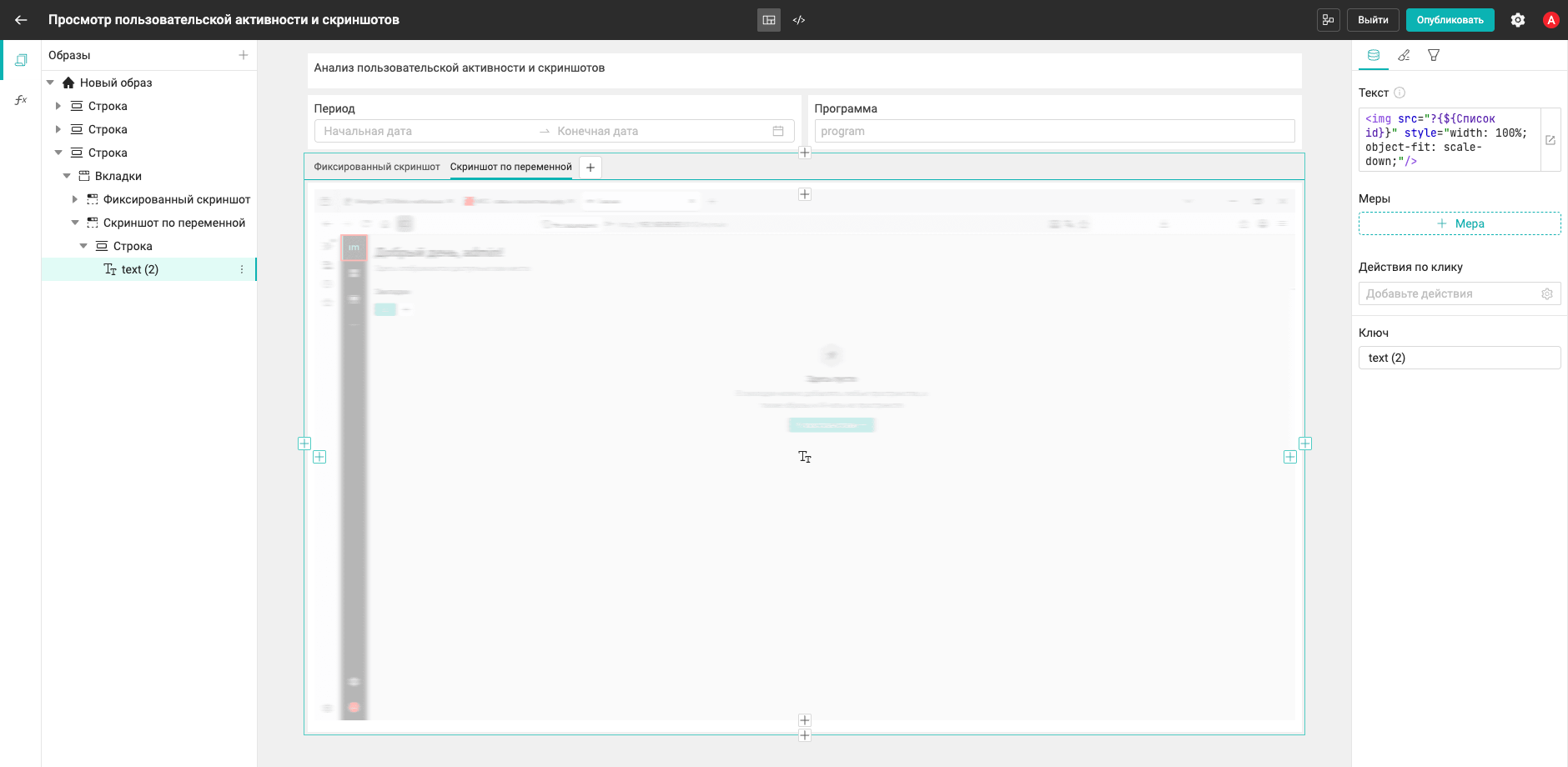
Task: Focus the program input field
Action: click(1054, 131)
